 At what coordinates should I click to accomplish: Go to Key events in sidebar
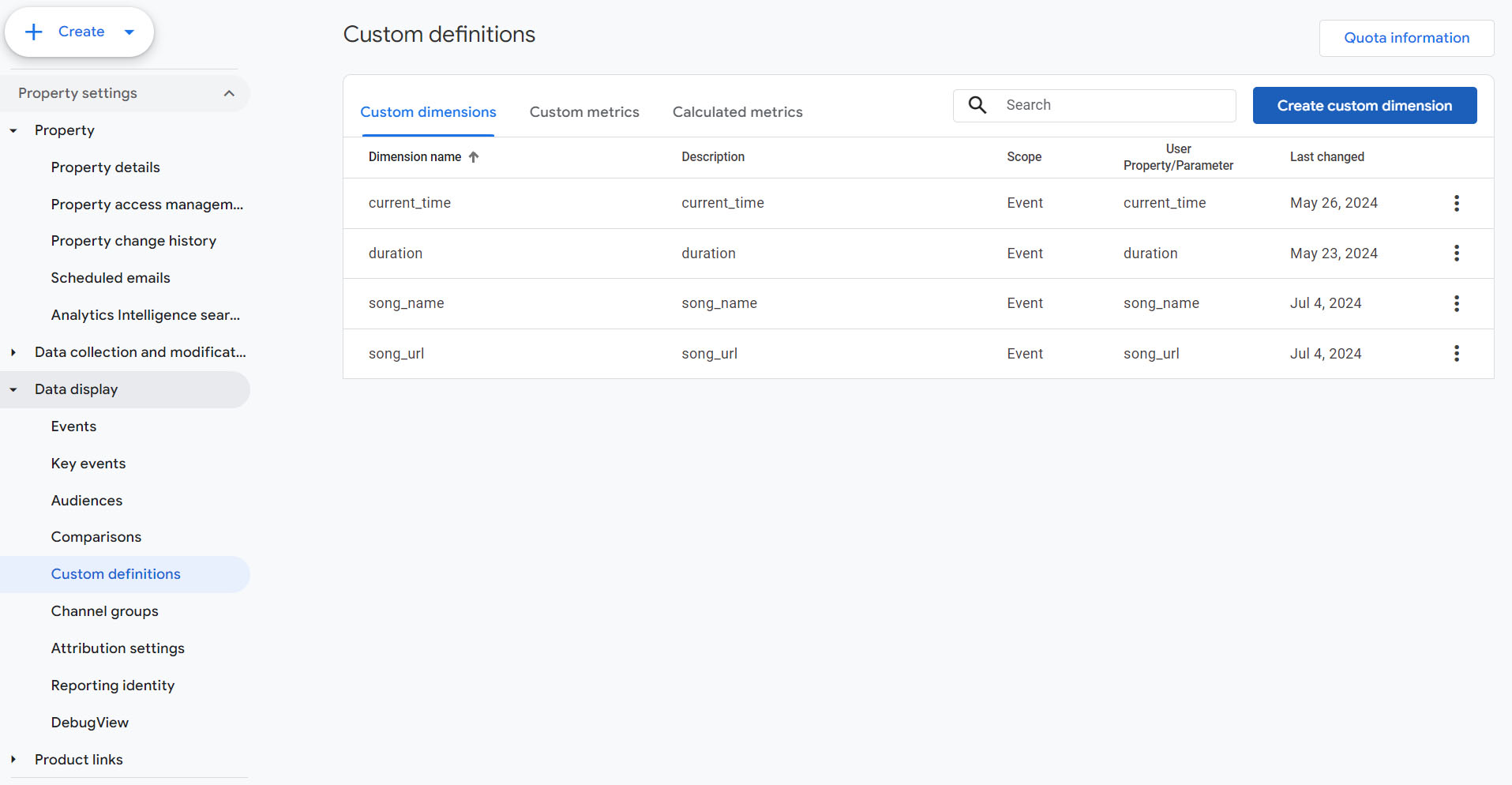click(88, 464)
